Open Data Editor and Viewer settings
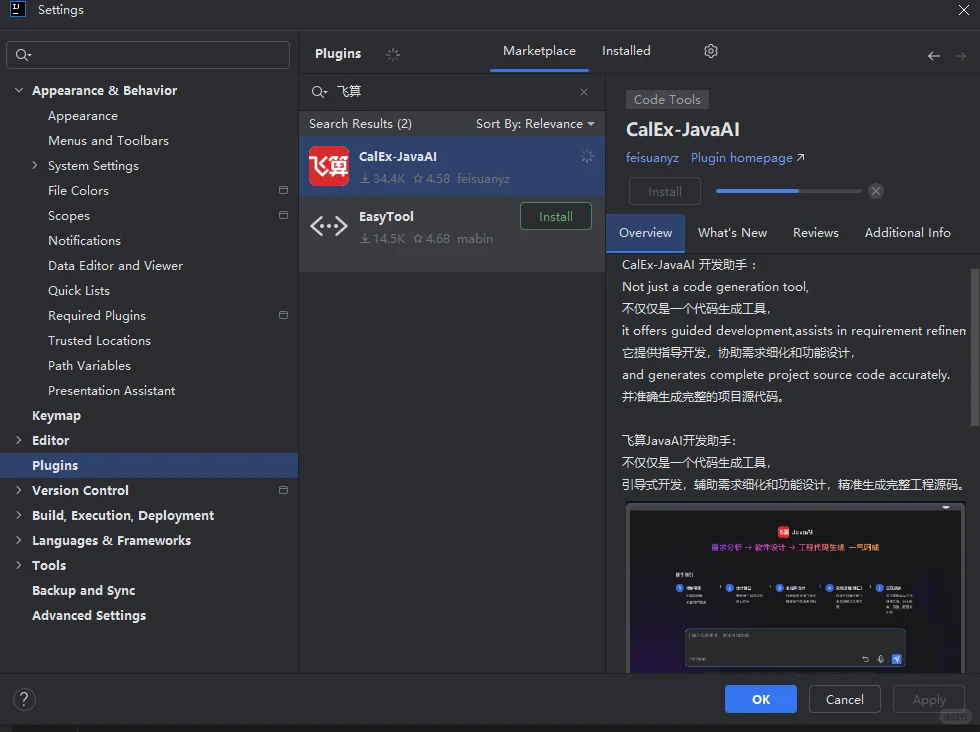Viewport: 980px width, 732px height. pyautogui.click(x=115, y=266)
